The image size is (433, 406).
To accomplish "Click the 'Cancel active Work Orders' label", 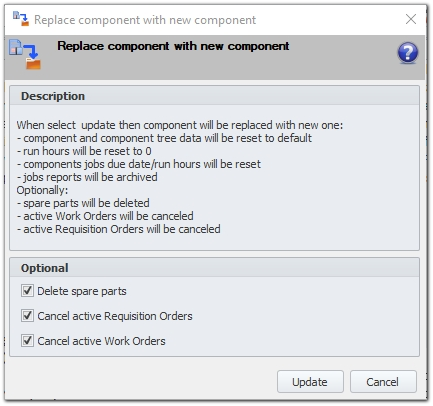I will [x=101, y=341].
